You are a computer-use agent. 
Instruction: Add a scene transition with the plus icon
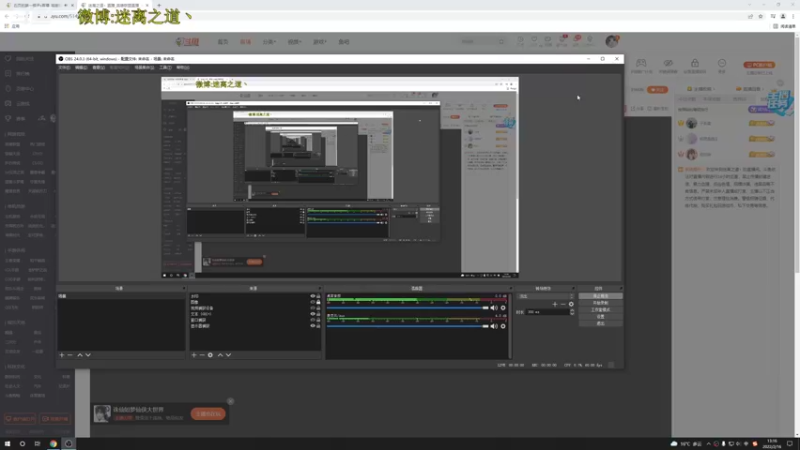[x=555, y=304]
